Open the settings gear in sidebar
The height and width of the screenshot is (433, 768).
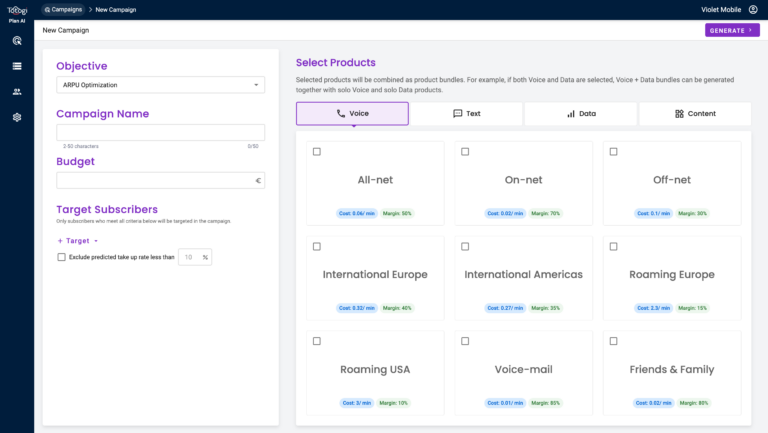[x=17, y=117]
